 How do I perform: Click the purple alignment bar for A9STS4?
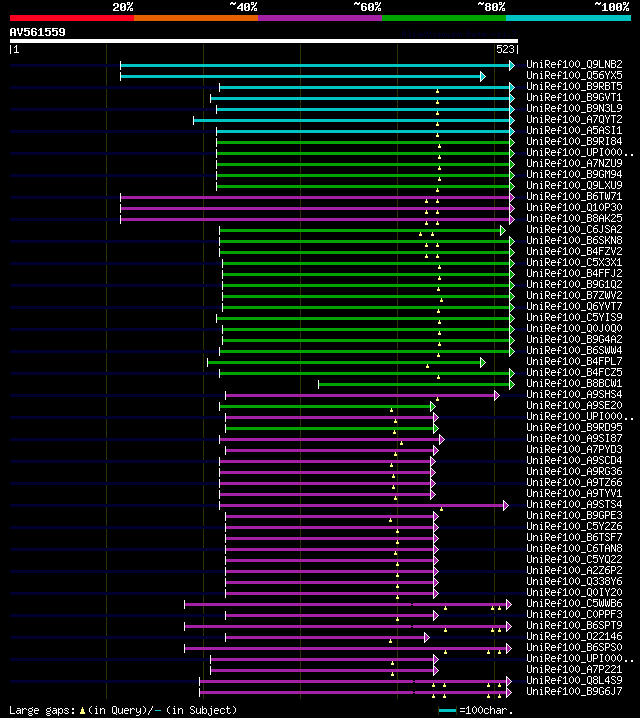coord(364,505)
